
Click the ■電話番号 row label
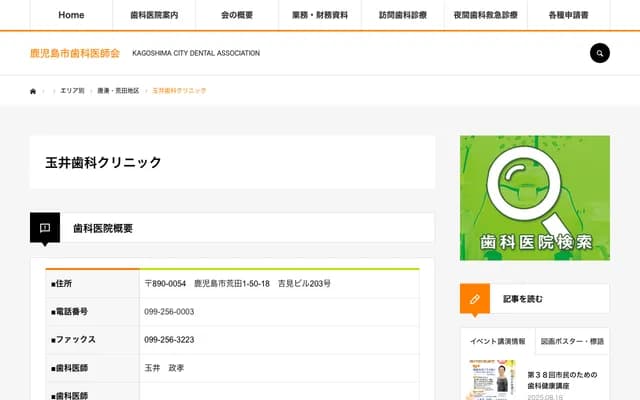pyautogui.click(x=69, y=312)
